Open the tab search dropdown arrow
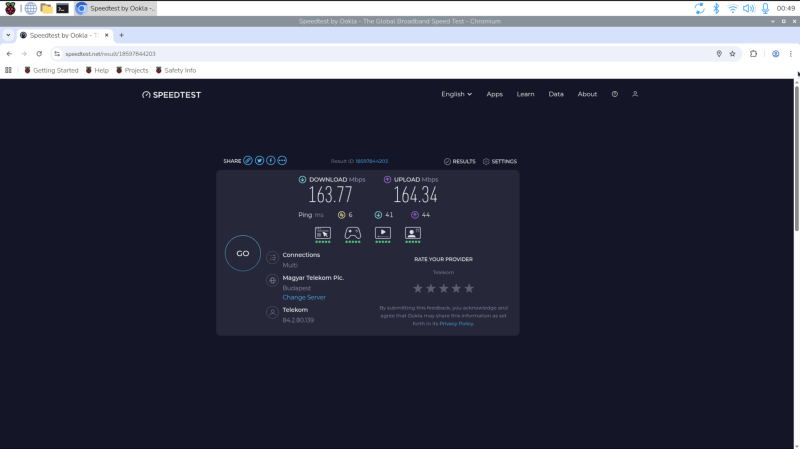The width and height of the screenshot is (800, 449). pos(8,35)
